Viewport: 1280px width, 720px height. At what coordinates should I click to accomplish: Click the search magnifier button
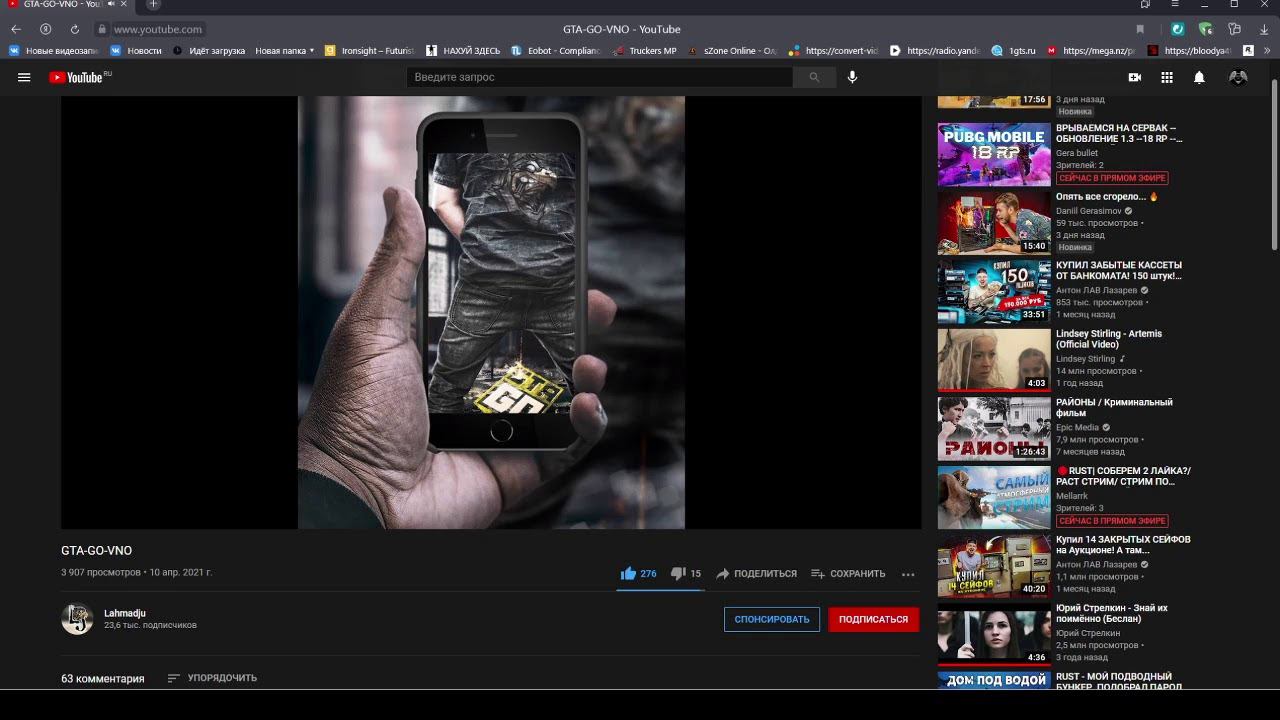click(814, 77)
